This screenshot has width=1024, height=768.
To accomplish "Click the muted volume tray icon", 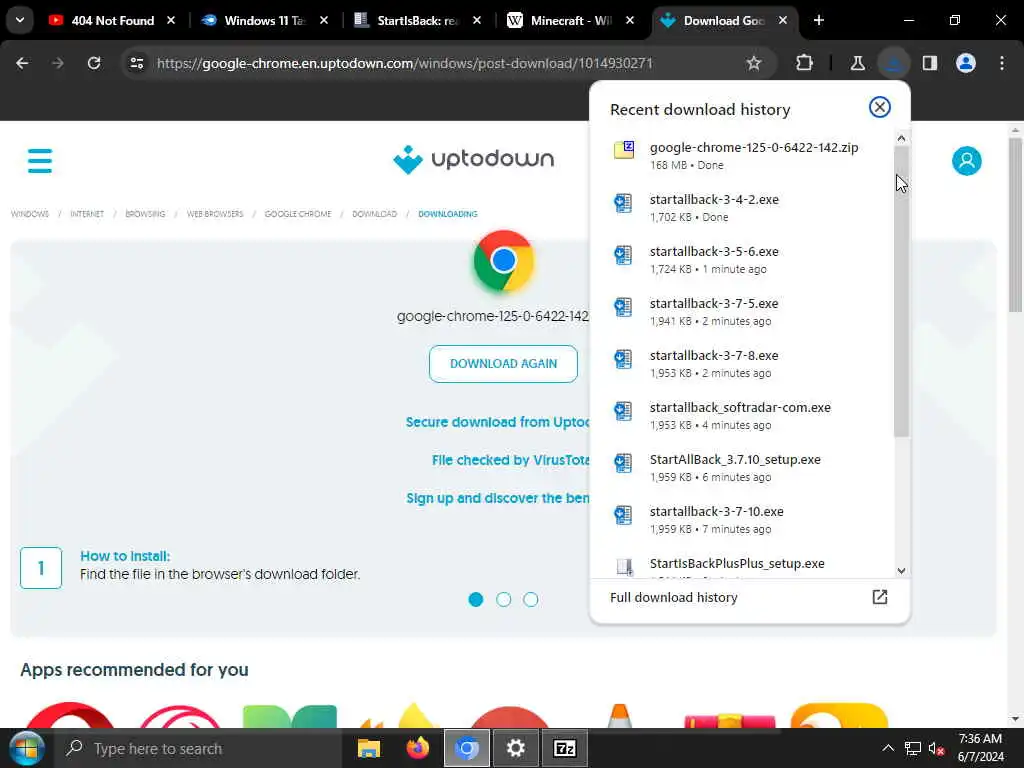I will click(936, 748).
